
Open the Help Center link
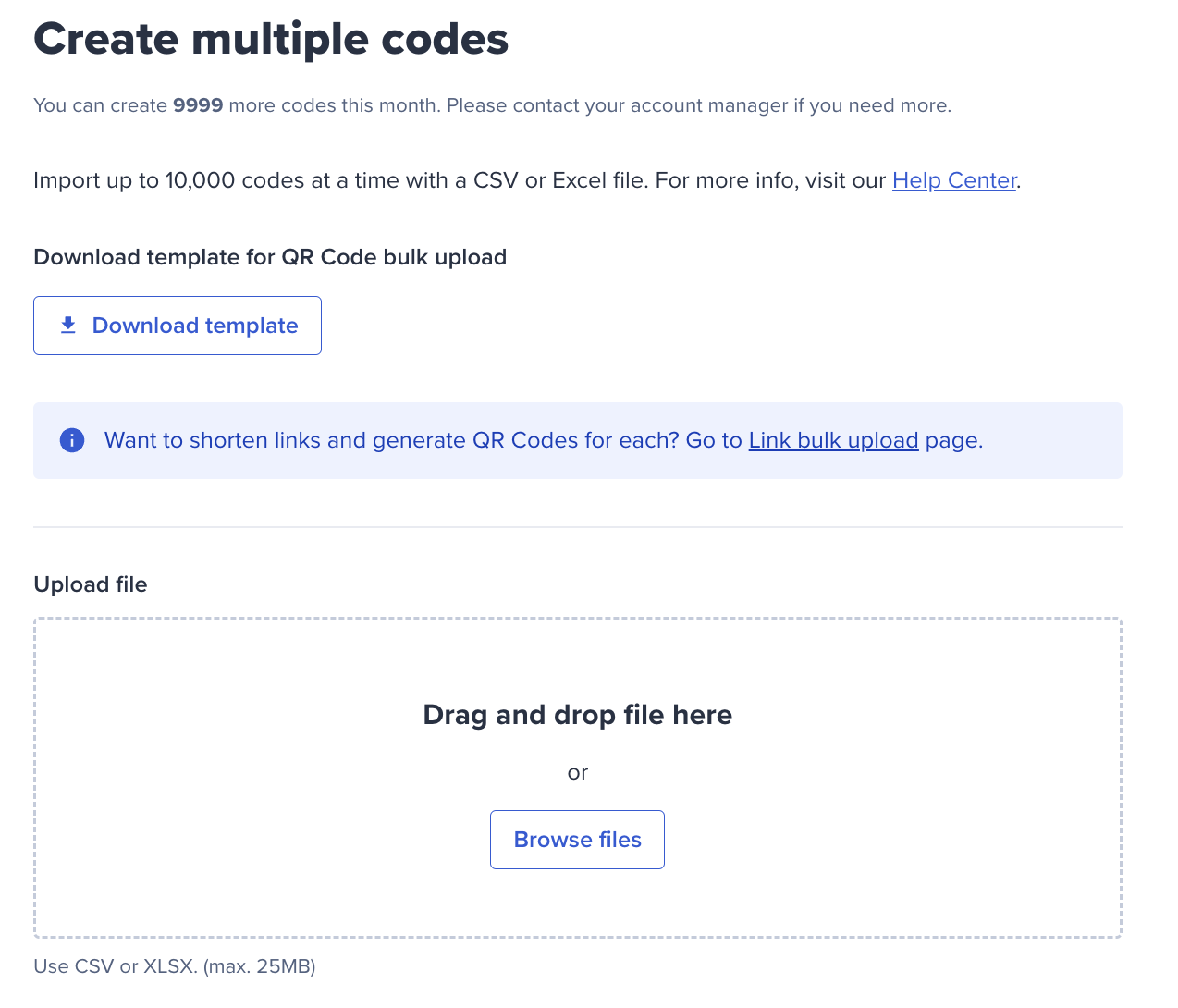pos(954,180)
